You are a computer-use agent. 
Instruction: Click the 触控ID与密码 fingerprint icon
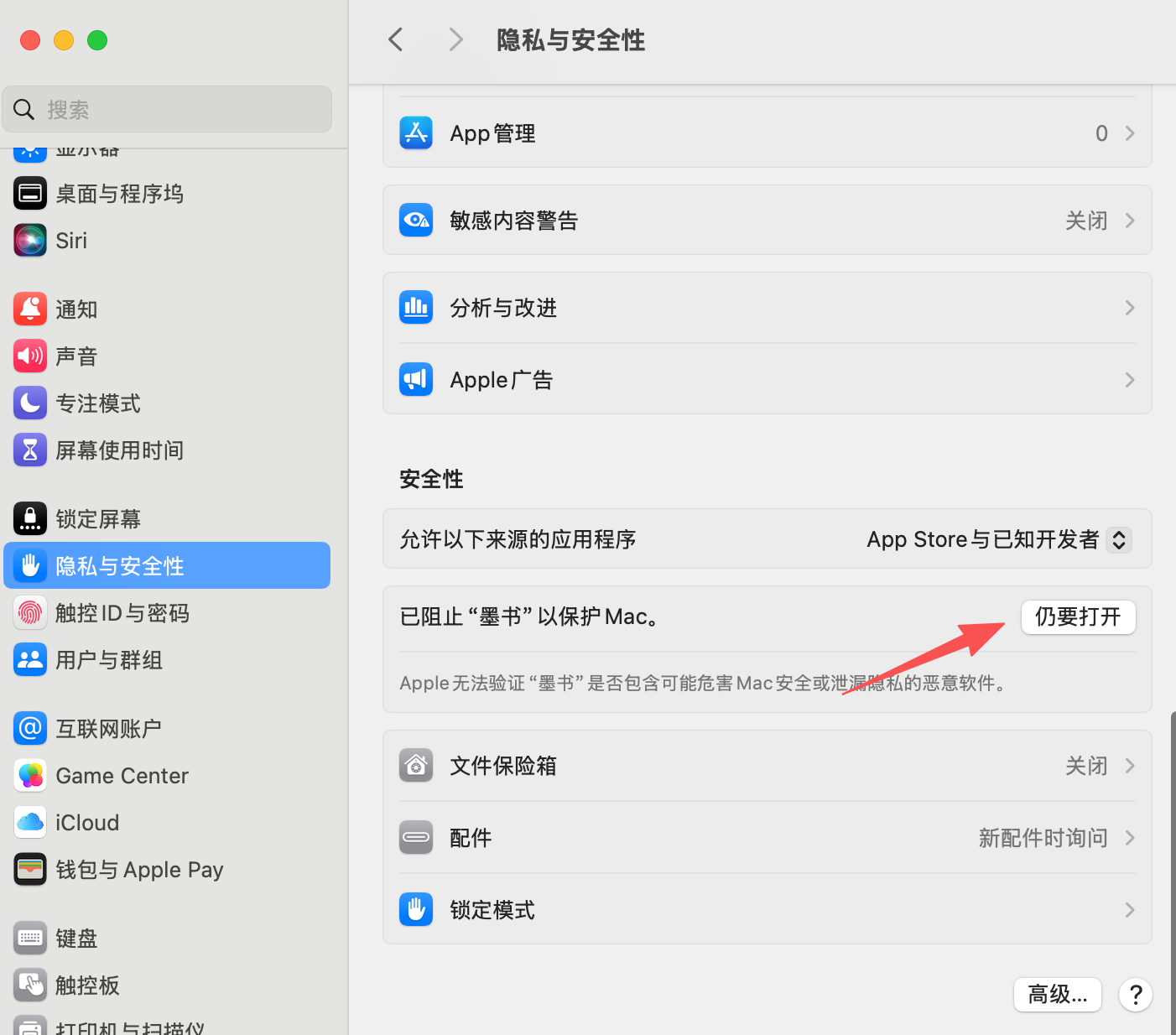click(30, 613)
